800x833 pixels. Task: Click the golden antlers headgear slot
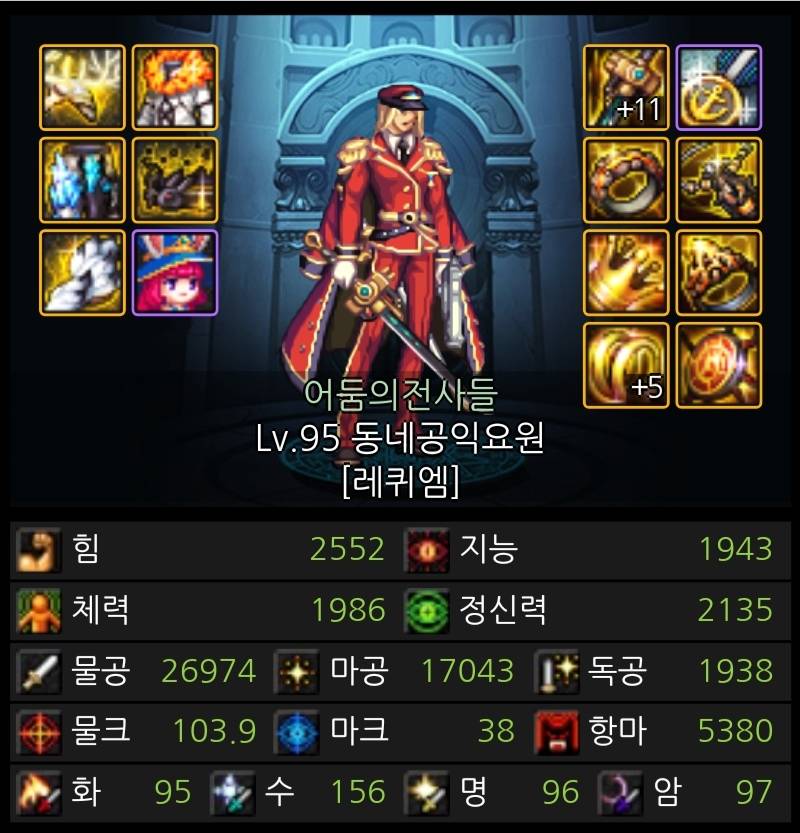pyautogui.click(x=82, y=88)
